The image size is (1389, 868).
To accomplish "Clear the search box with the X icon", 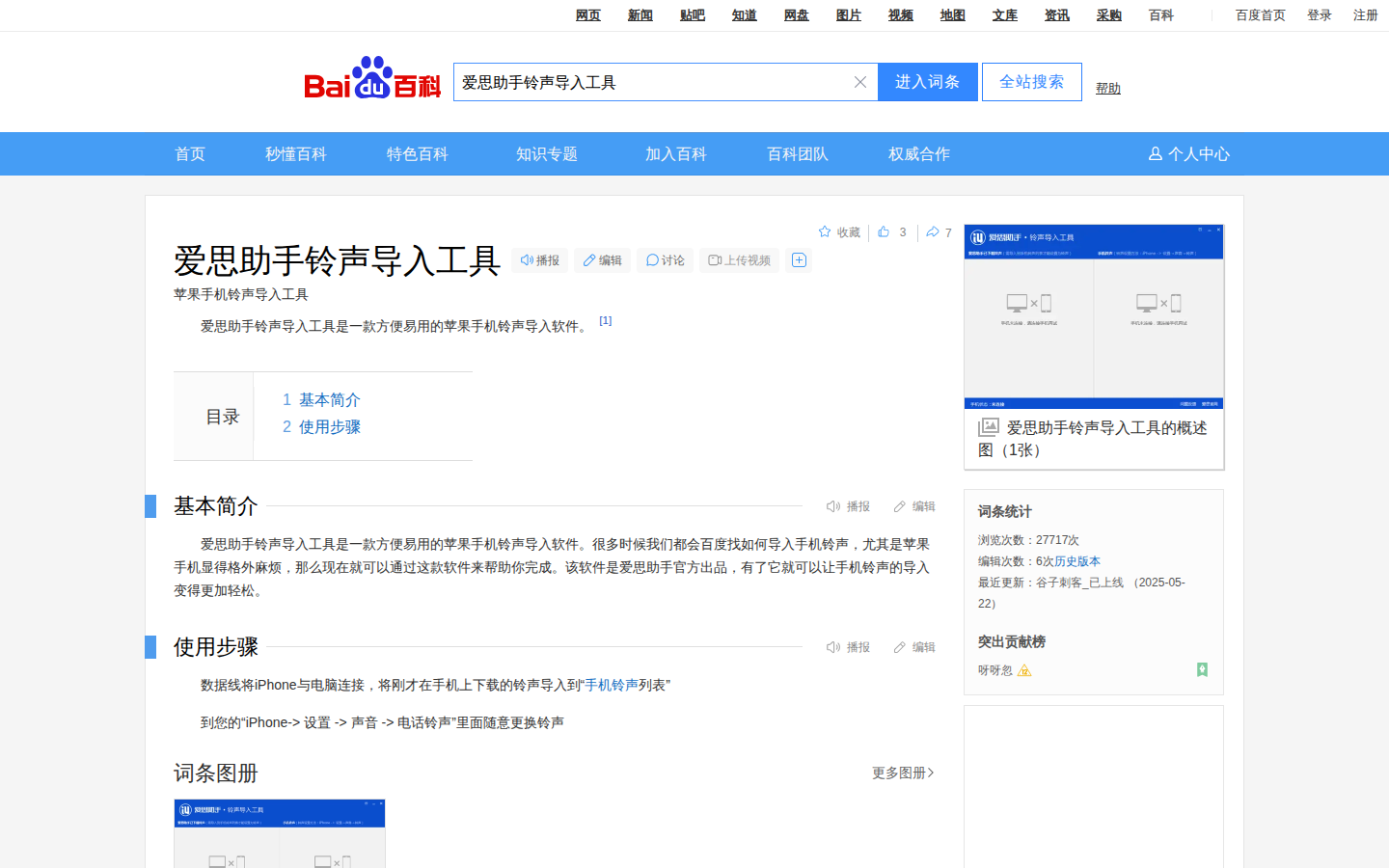I will [860, 82].
